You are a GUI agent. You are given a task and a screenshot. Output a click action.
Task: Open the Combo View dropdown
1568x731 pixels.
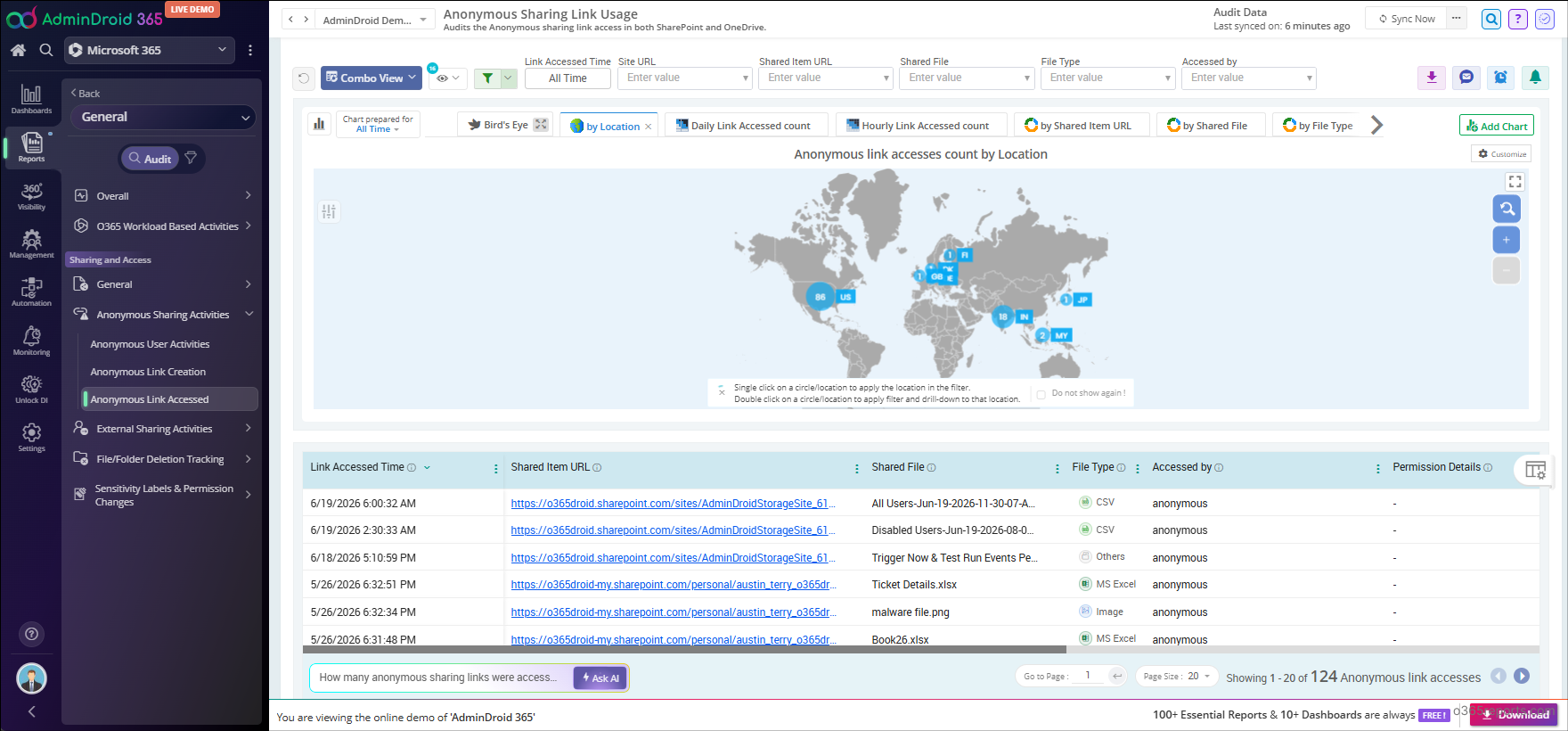pos(371,78)
